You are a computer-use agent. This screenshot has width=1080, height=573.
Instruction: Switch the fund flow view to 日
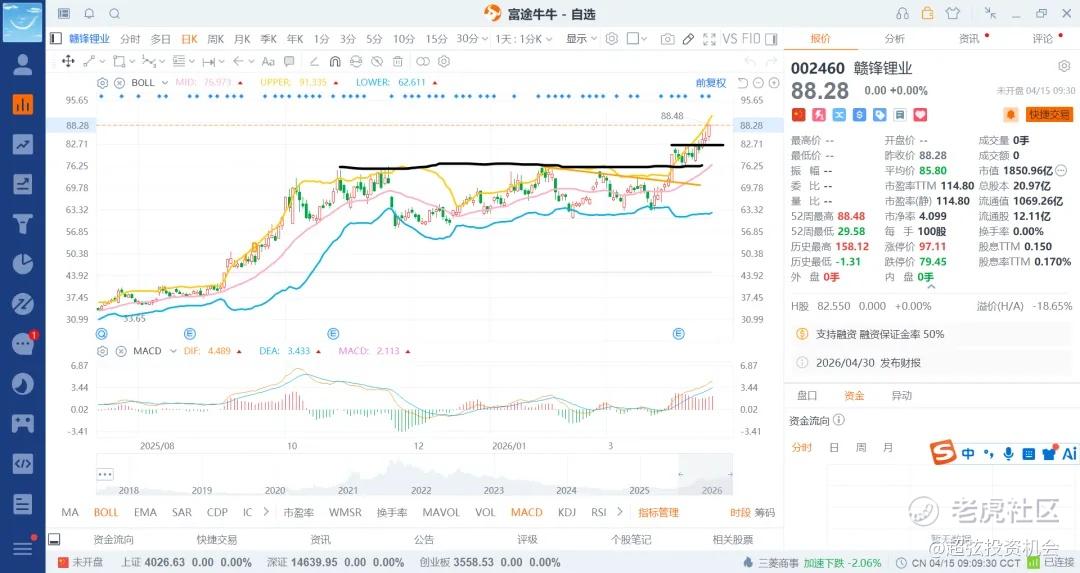click(834, 448)
